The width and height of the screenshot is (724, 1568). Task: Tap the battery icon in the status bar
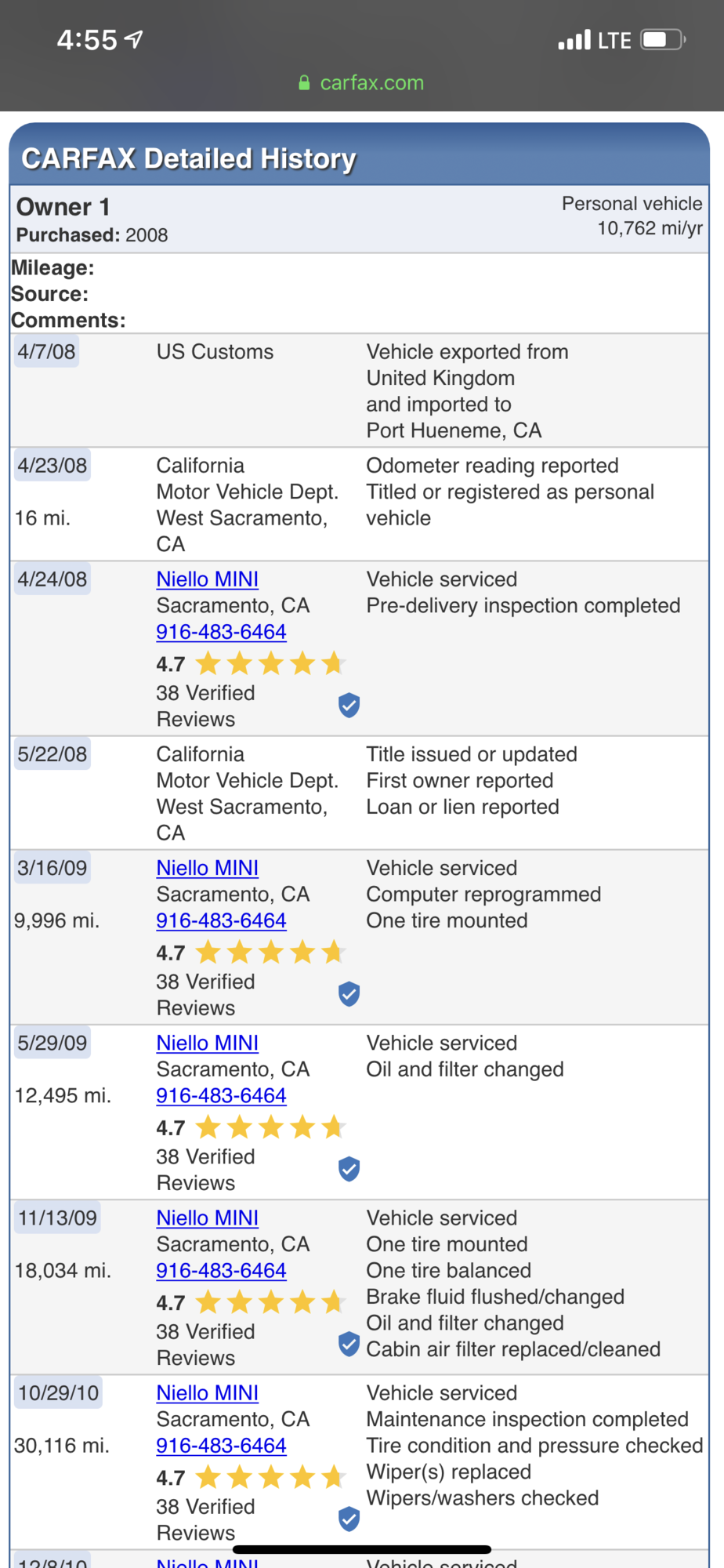(663, 40)
